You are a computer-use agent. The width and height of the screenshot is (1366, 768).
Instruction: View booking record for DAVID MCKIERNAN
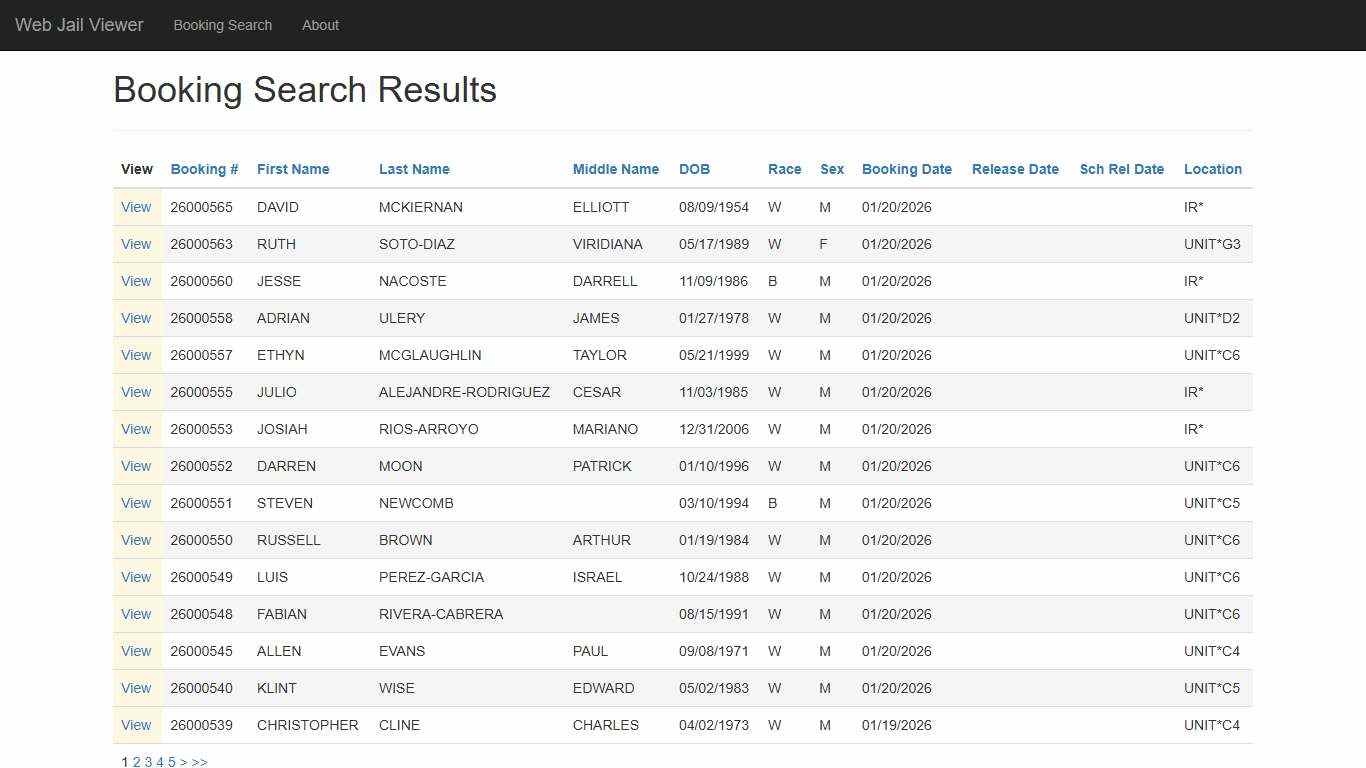(x=136, y=207)
